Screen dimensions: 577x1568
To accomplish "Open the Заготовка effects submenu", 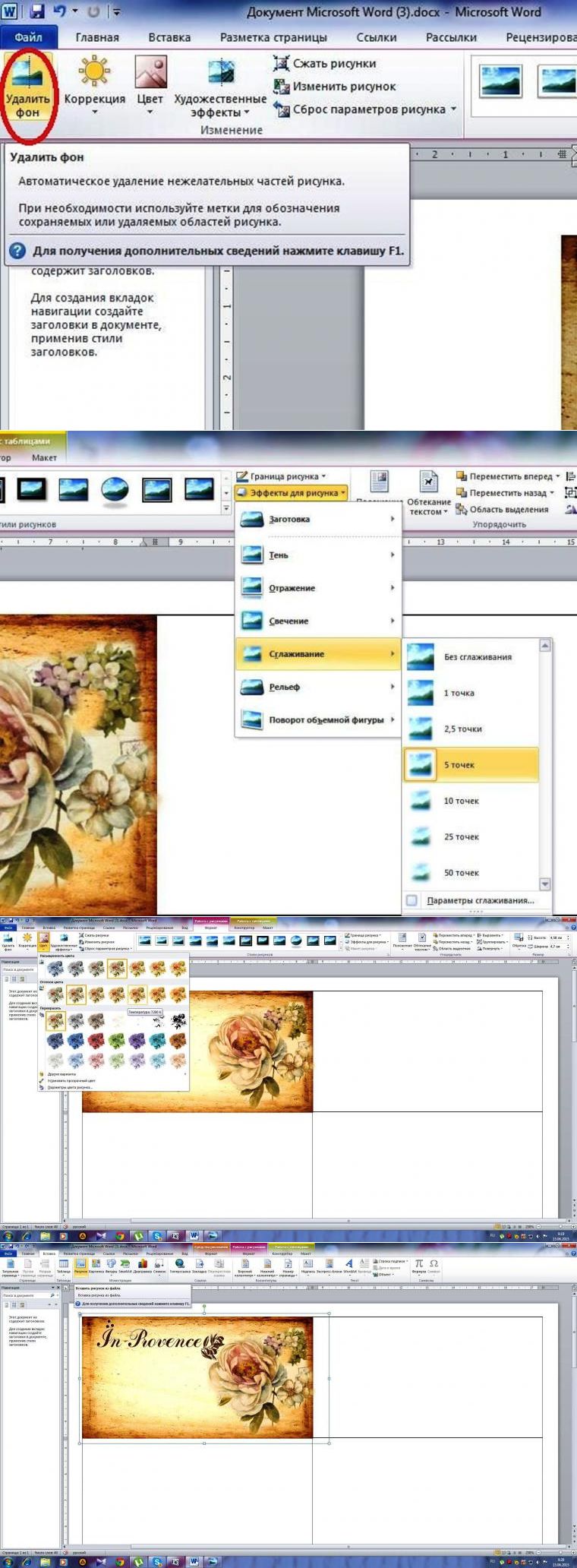I will point(317,520).
